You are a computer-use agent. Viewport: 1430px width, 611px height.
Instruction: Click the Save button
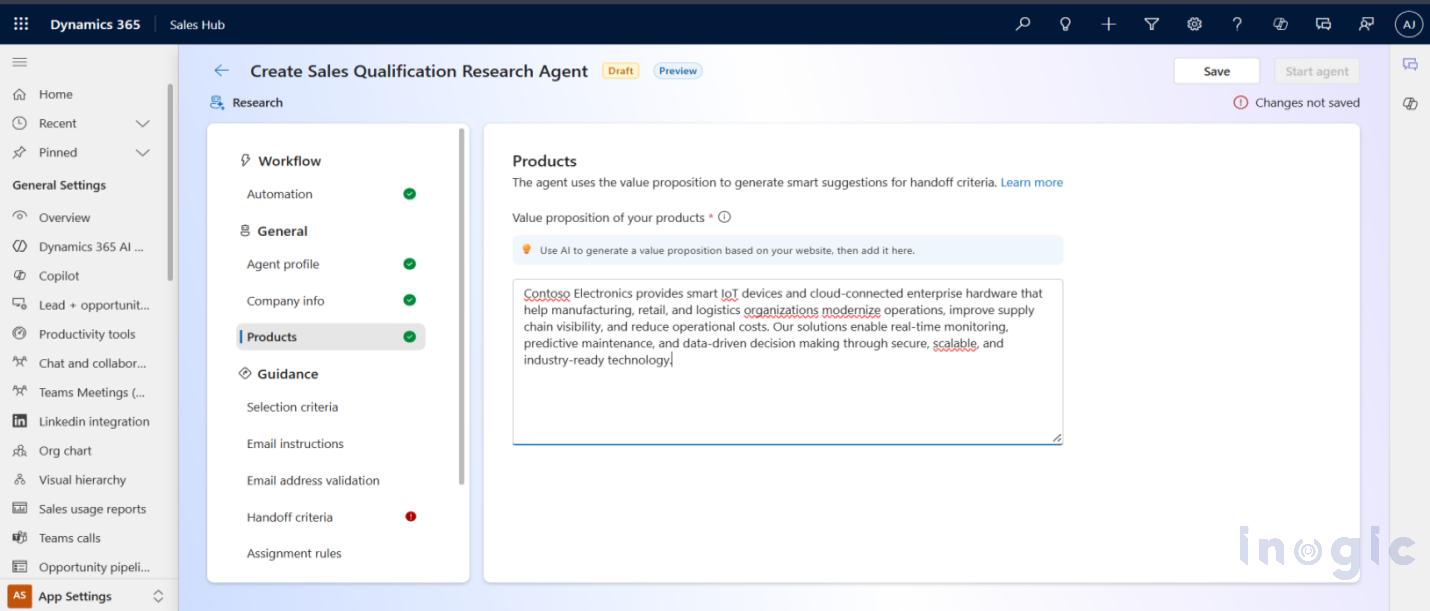coord(1216,71)
